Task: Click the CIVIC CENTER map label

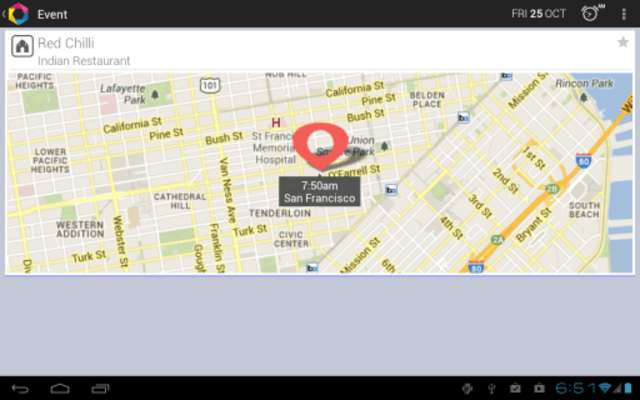Action: pyautogui.click(x=291, y=239)
